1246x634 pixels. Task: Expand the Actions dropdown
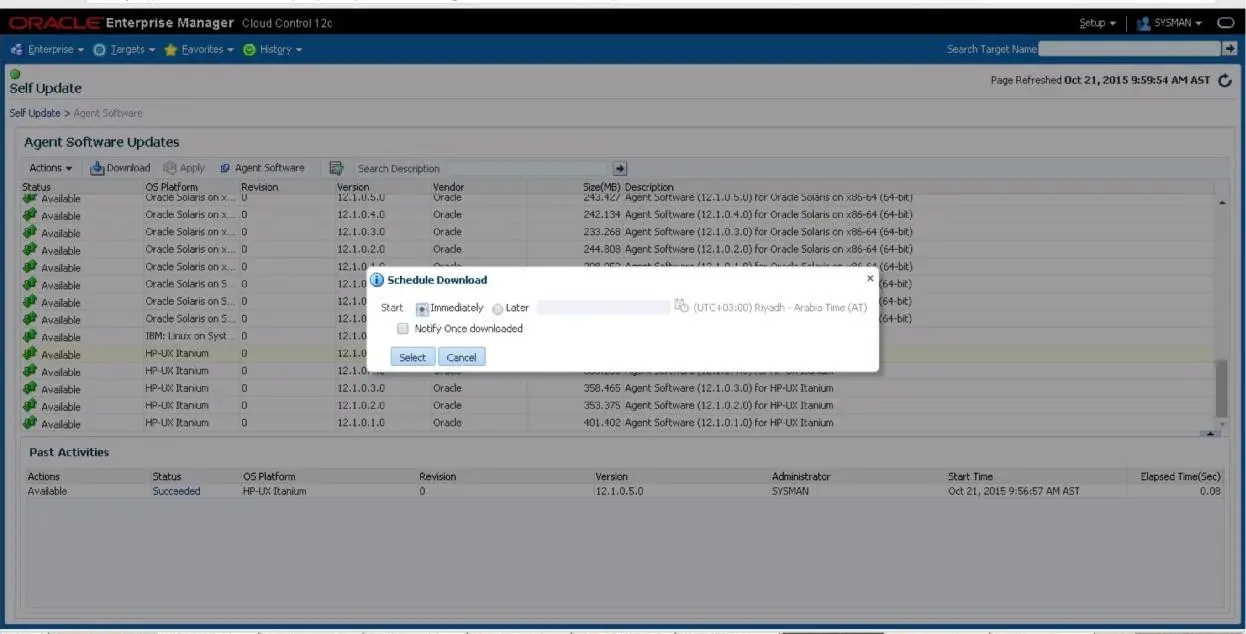click(50, 168)
